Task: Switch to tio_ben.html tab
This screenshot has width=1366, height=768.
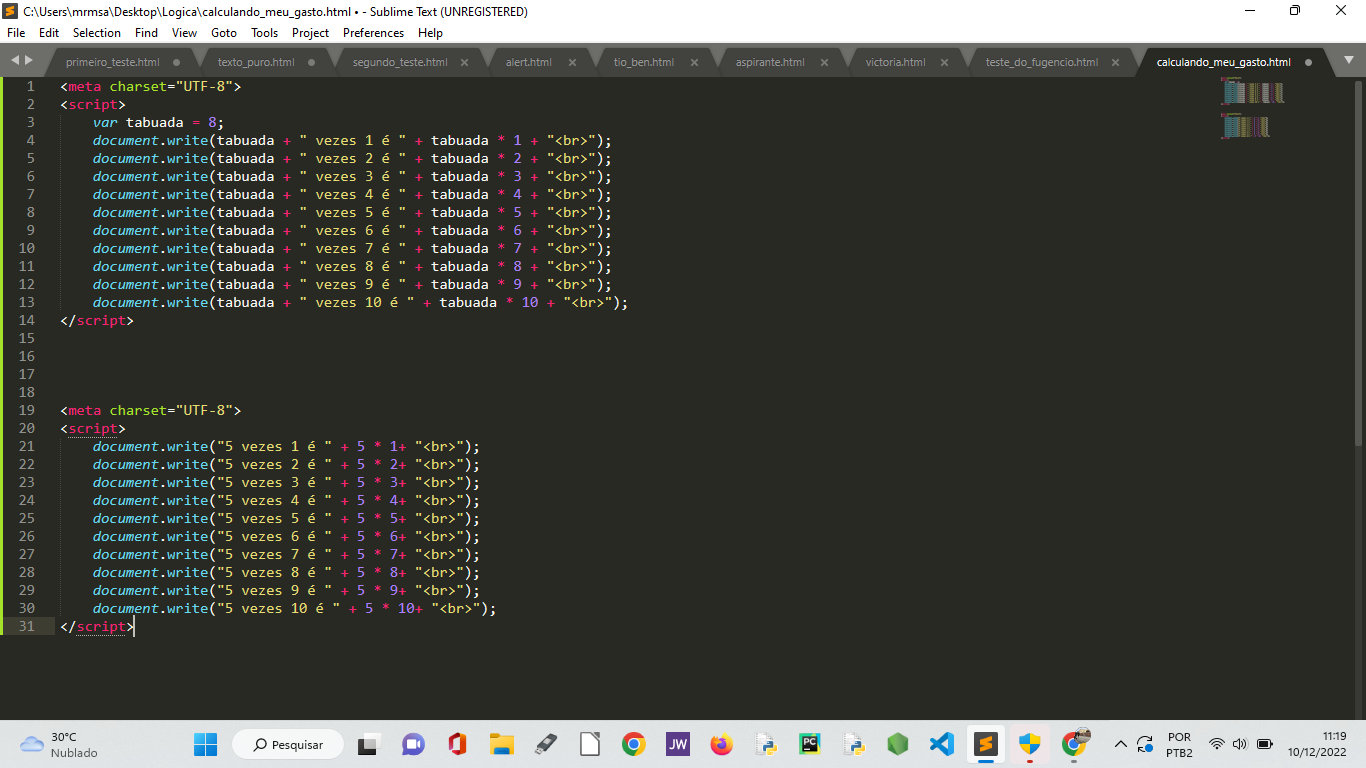Action: (644, 62)
